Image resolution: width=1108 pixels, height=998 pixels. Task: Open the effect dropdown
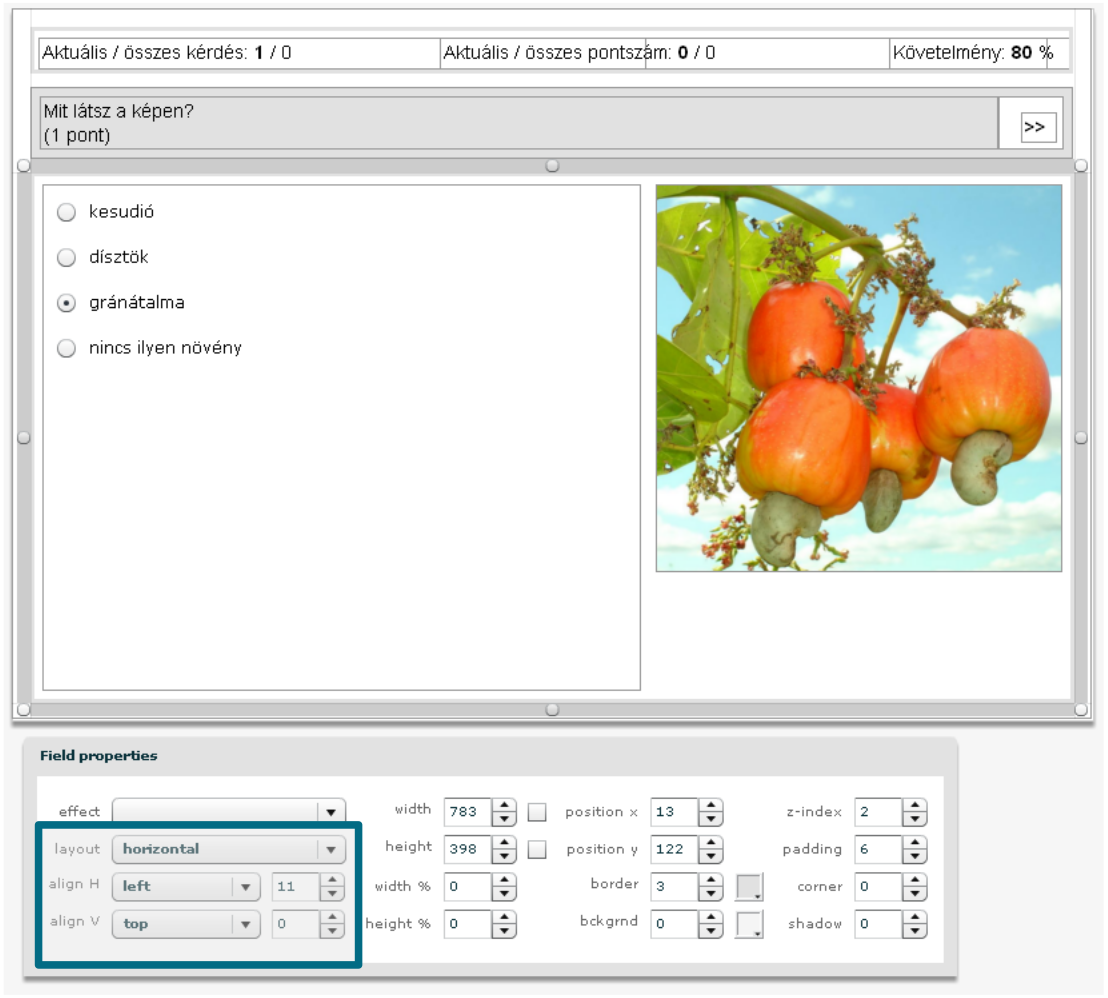331,812
